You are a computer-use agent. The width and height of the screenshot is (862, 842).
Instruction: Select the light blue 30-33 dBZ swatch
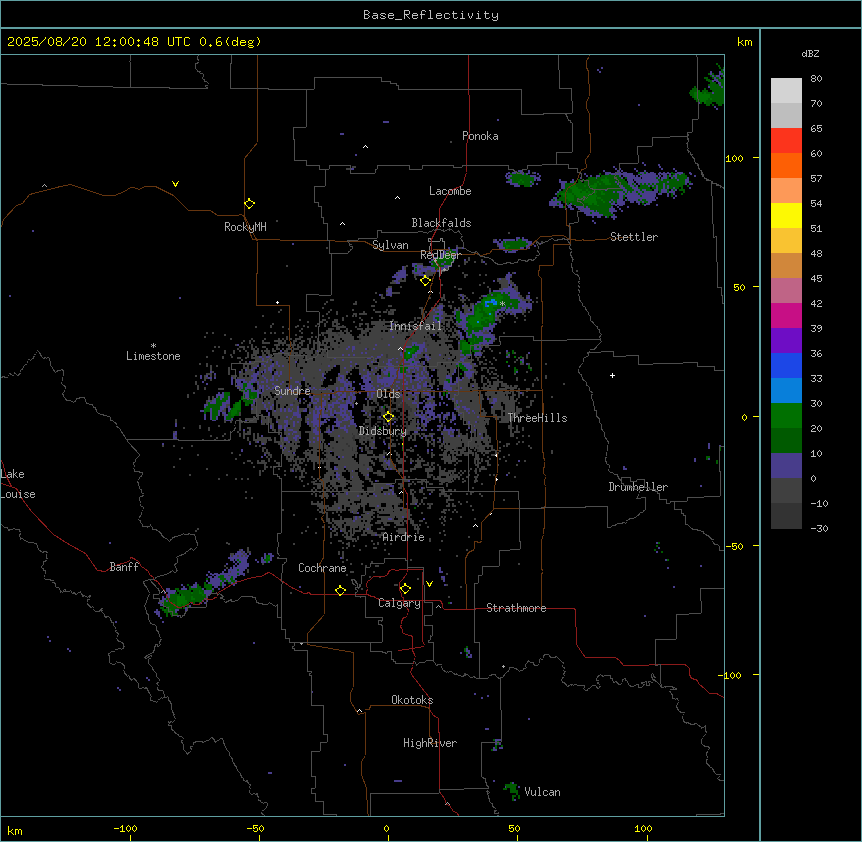(786, 391)
